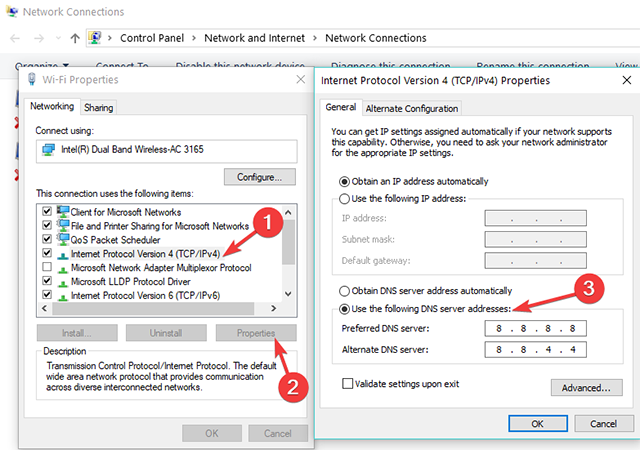Image resolution: width=640 pixels, height=450 pixels.
Task: Open Control Panel breadcrumb
Action: click(152, 38)
